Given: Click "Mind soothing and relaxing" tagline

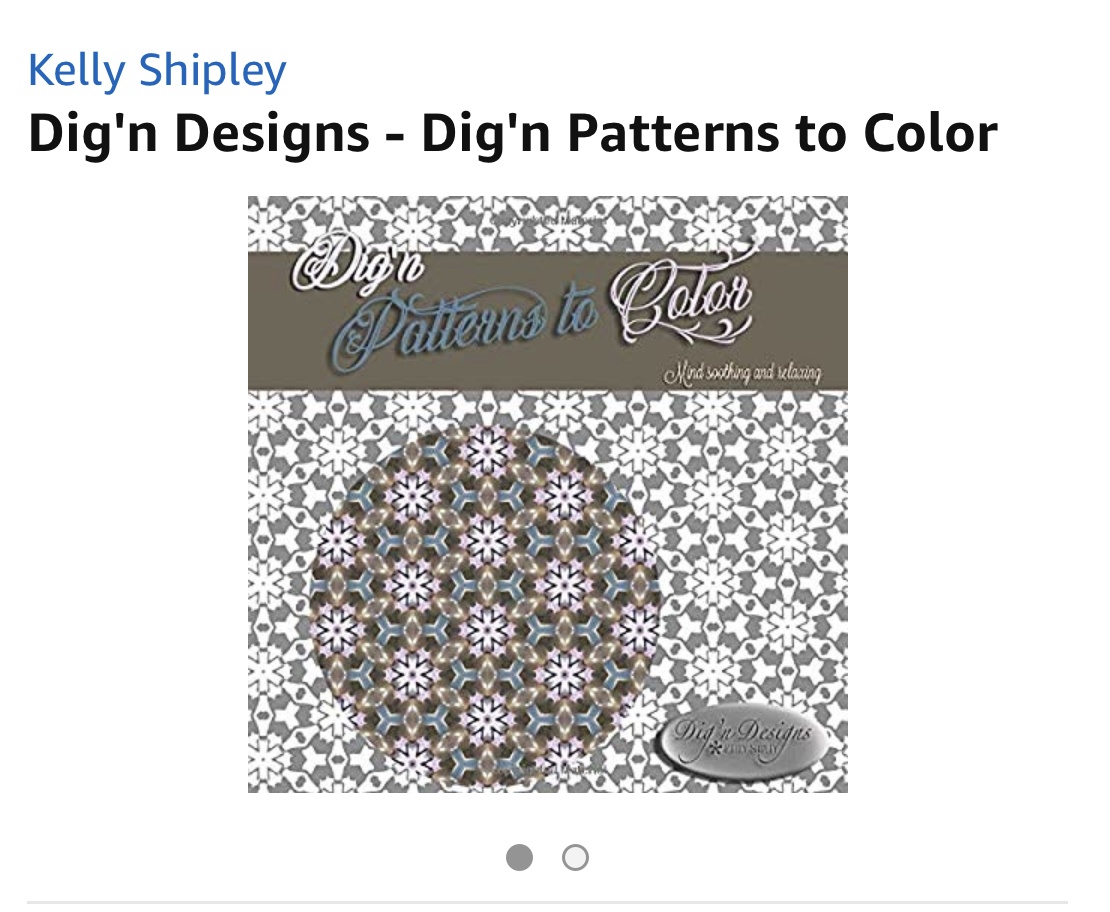Looking at the screenshot, I should 743,372.
